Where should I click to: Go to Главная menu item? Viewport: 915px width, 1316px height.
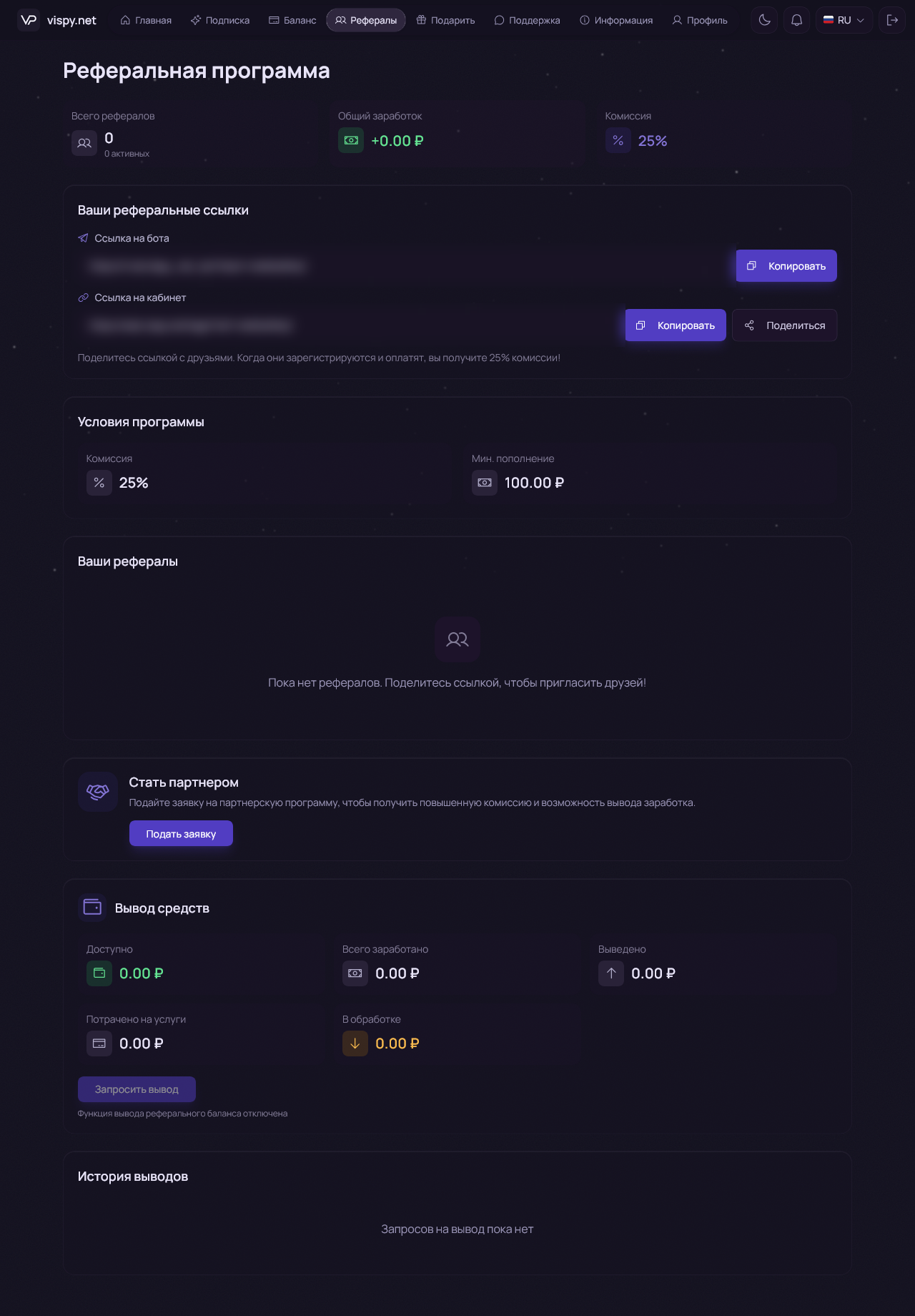pos(146,20)
